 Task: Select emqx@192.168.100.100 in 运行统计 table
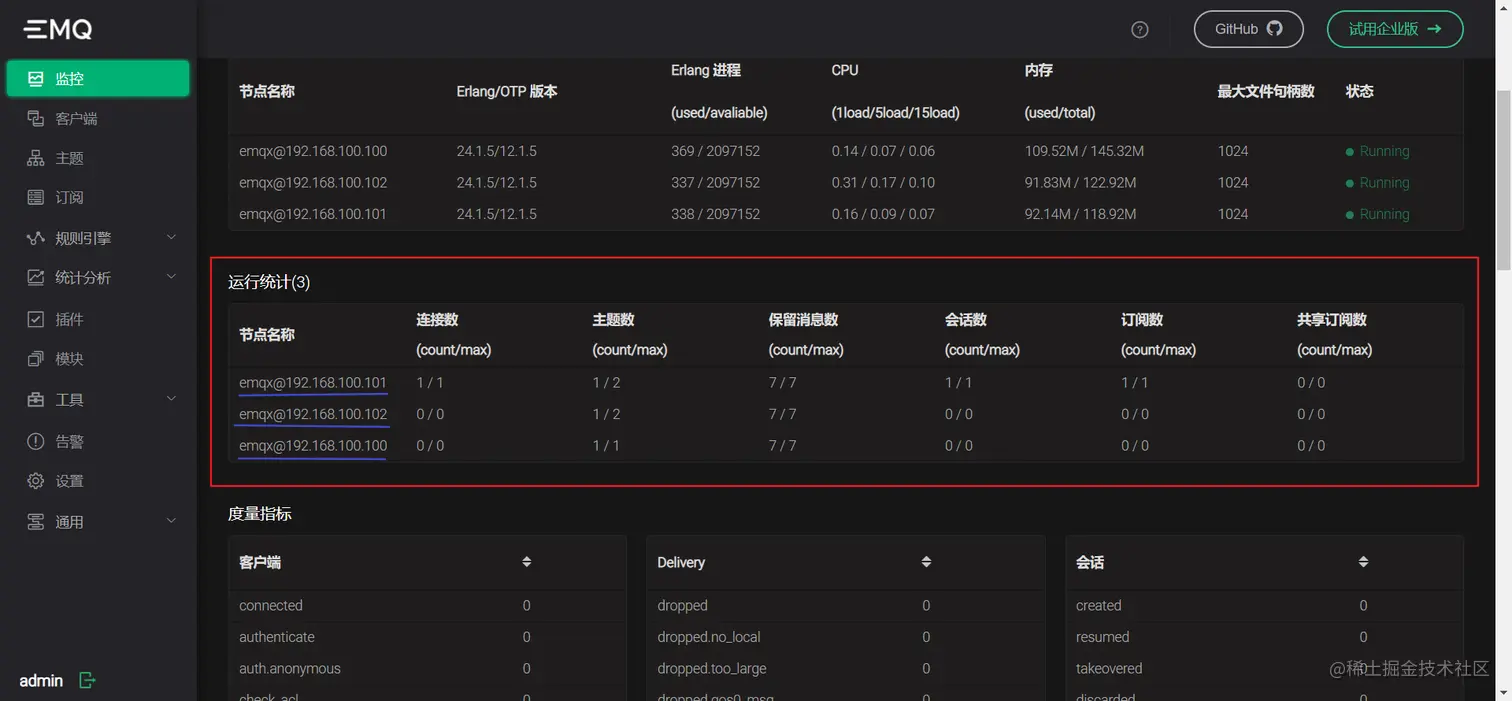pyautogui.click(x=313, y=445)
